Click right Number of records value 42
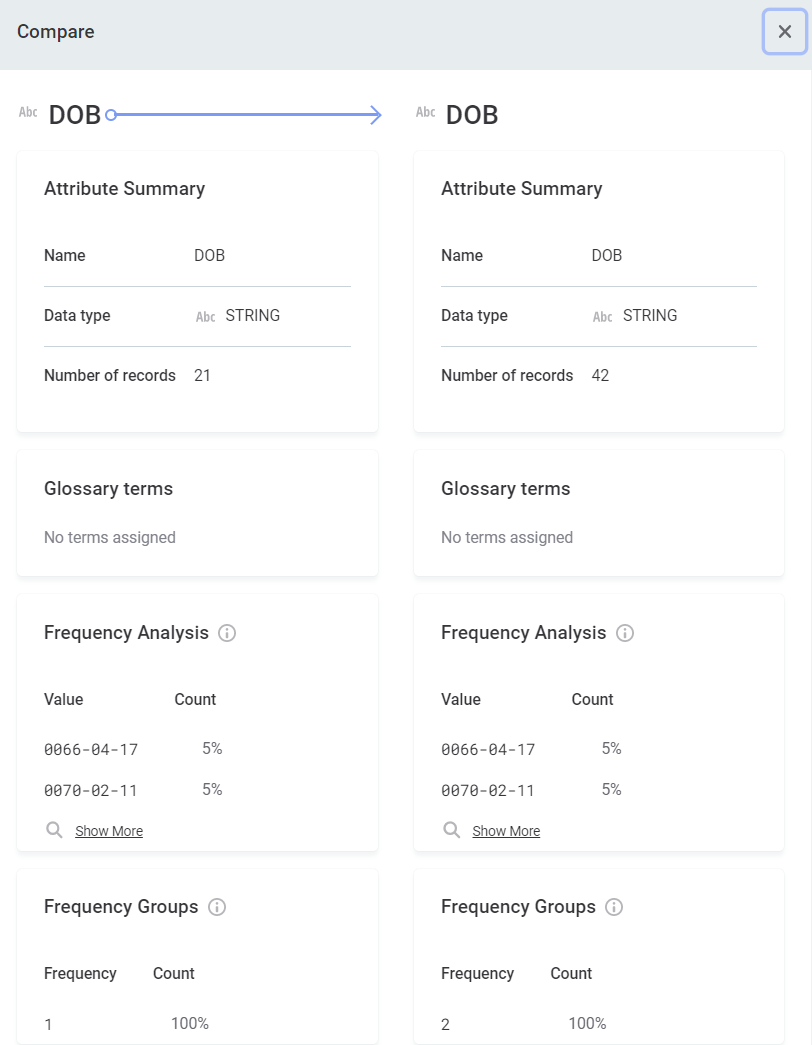Viewport: 812px width, 1045px height. click(600, 376)
